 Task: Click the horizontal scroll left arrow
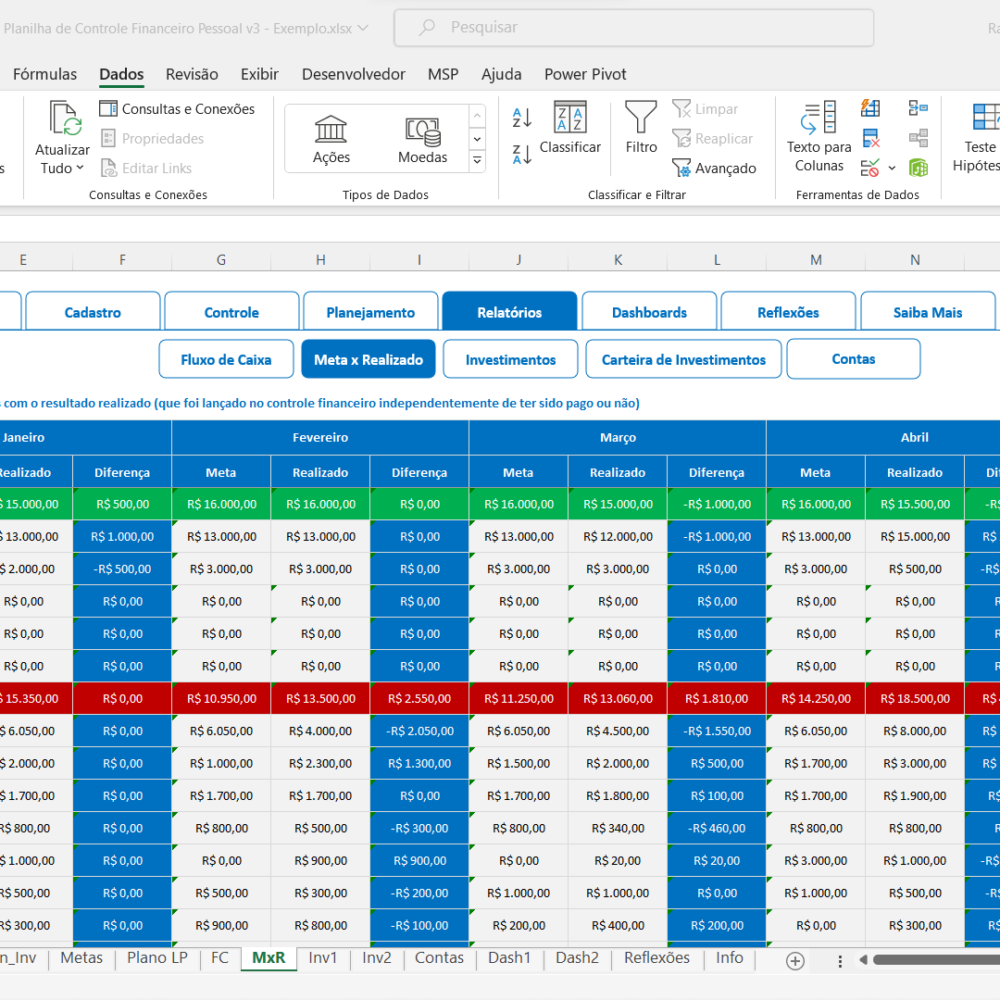coord(863,960)
